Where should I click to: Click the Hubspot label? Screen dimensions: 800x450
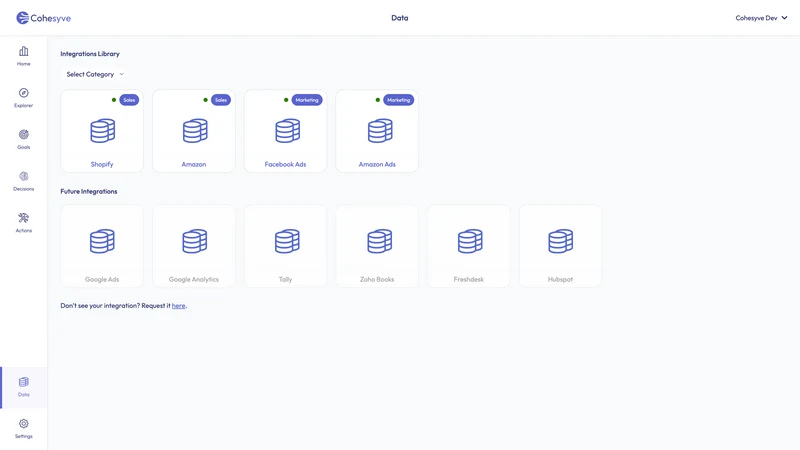click(x=560, y=280)
